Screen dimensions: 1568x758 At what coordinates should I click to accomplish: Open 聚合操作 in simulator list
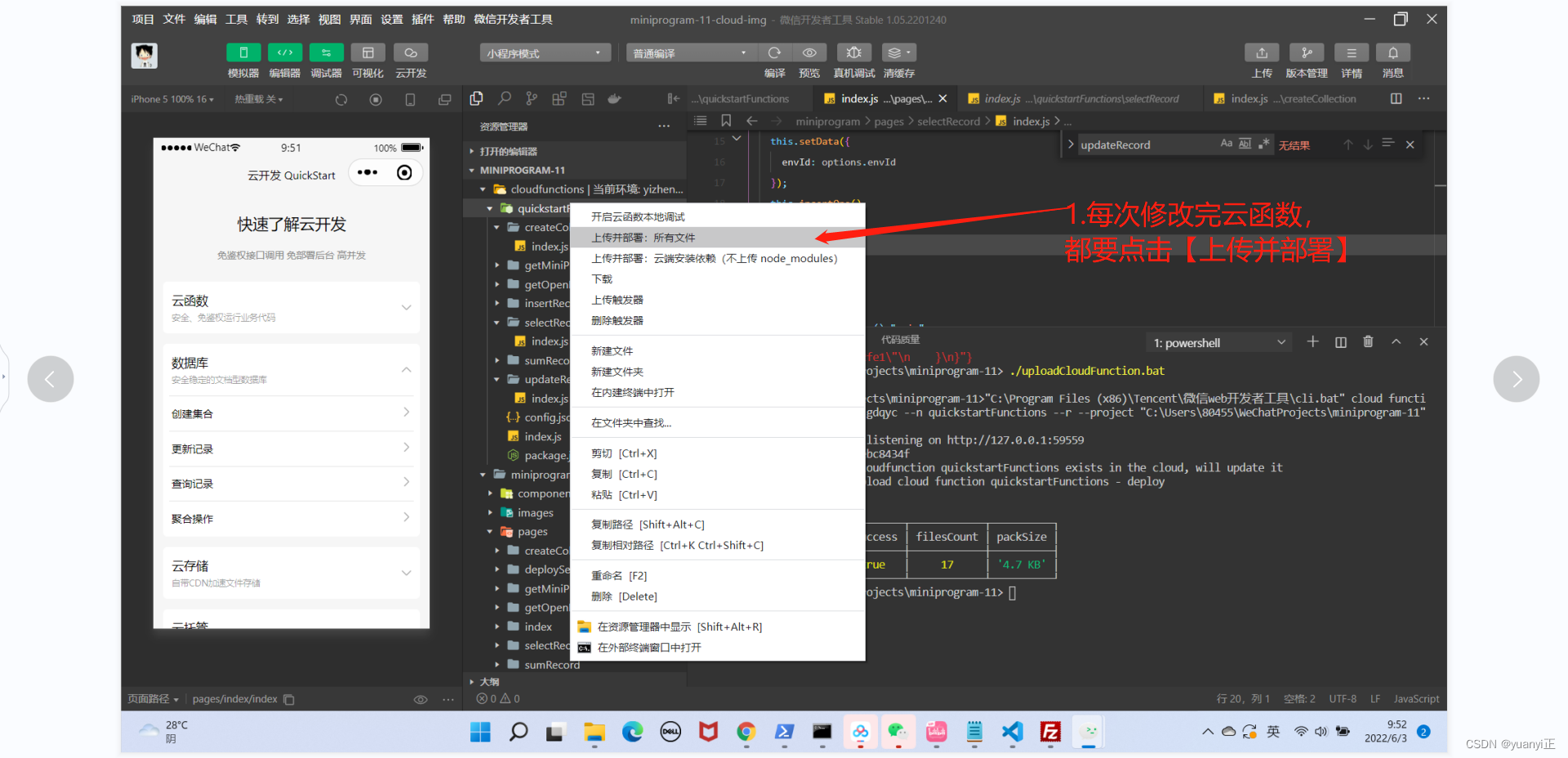(x=292, y=519)
